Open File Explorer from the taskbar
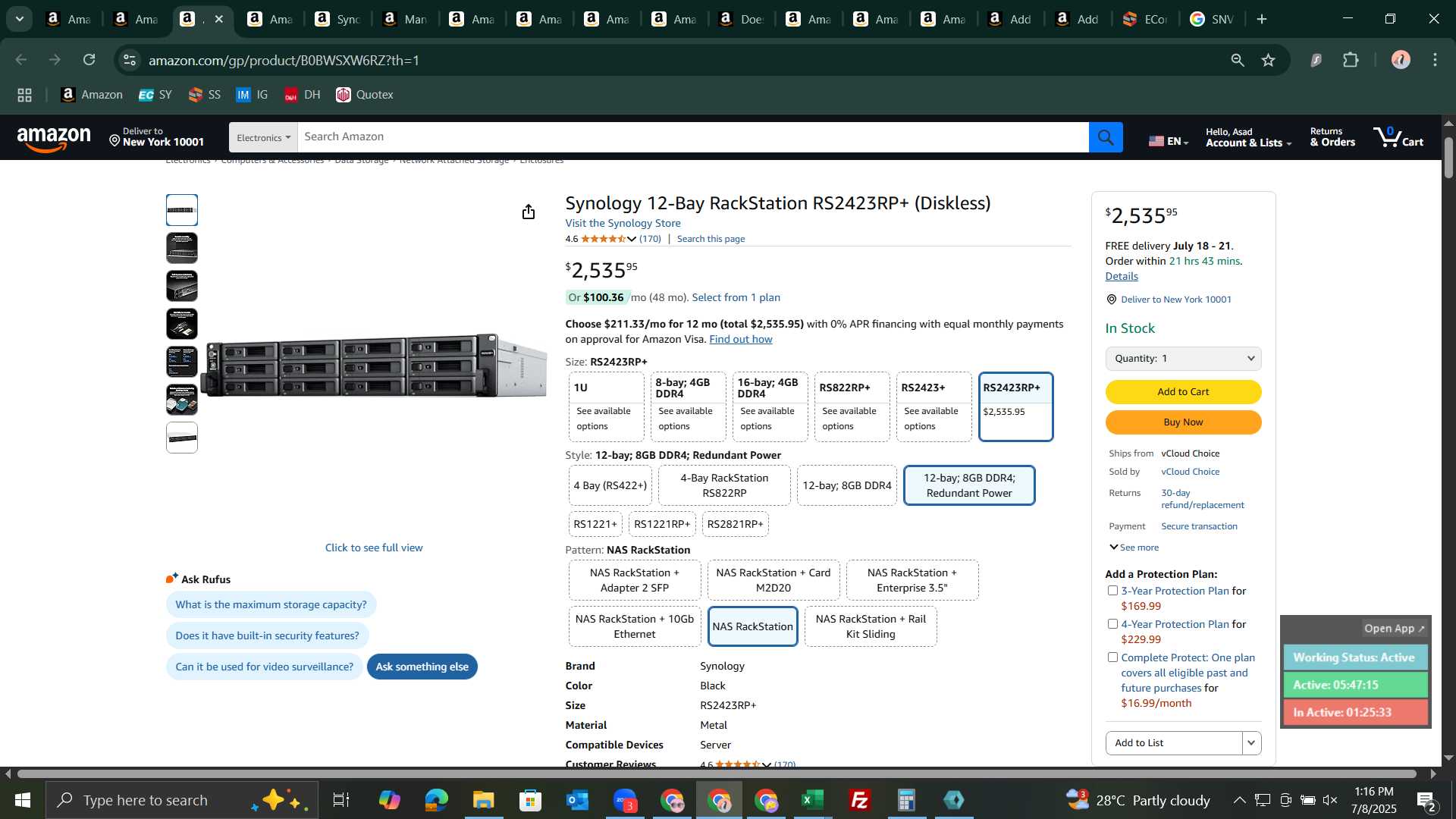 [483, 800]
